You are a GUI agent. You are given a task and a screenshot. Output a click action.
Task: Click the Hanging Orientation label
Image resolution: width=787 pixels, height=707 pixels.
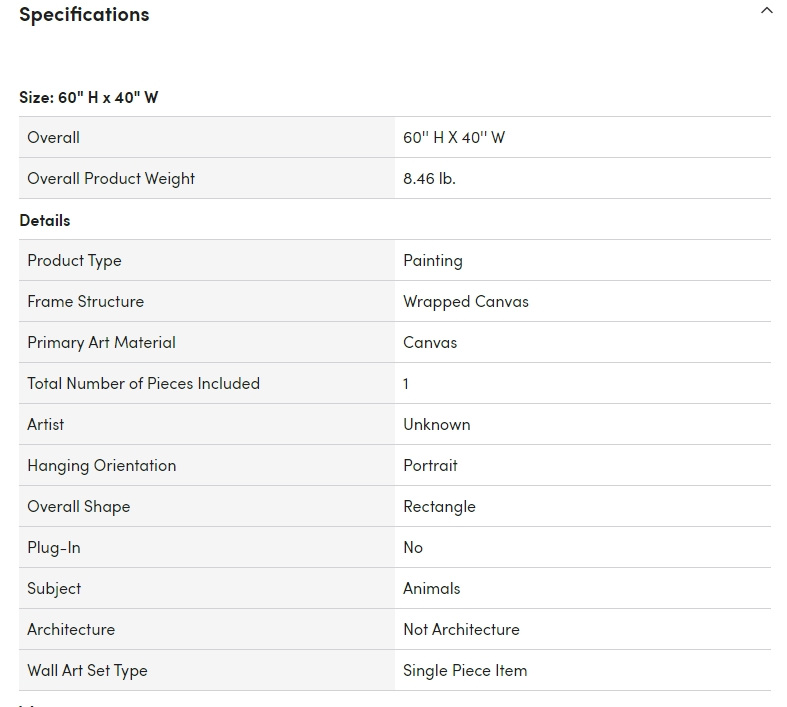(101, 465)
